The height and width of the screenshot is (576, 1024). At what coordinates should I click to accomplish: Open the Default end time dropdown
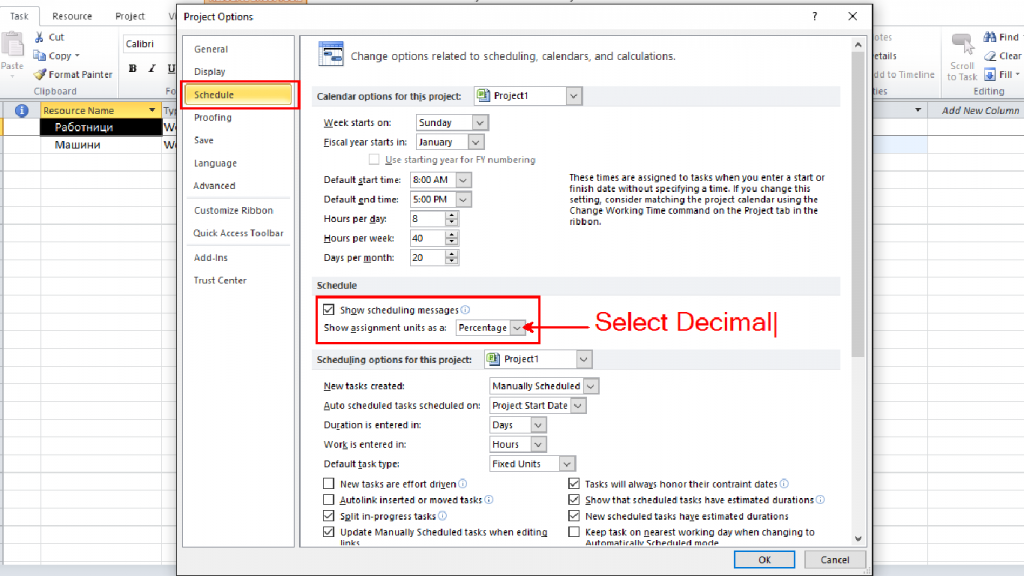463,199
